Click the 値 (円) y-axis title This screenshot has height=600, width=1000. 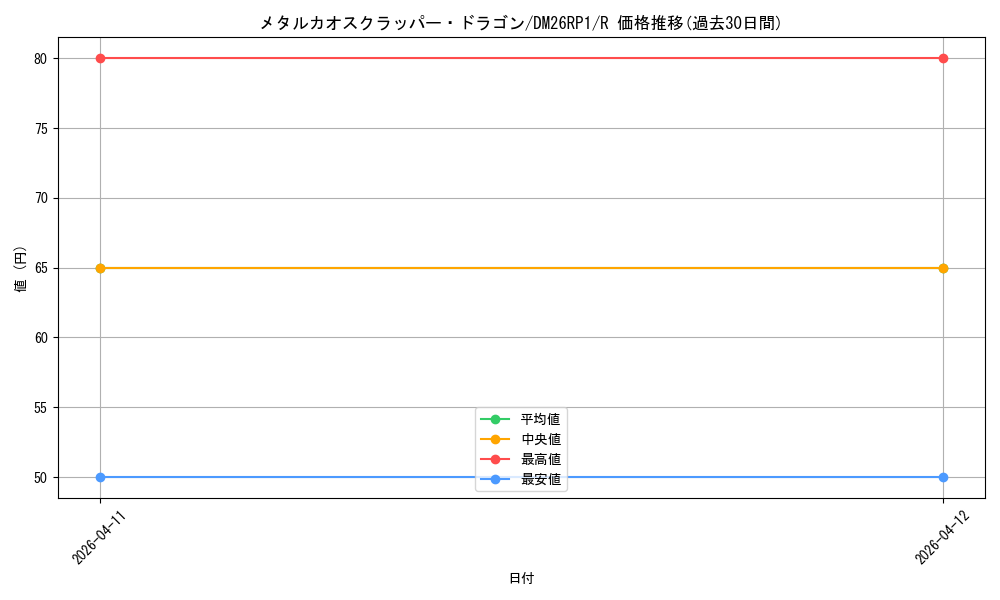click(21, 268)
